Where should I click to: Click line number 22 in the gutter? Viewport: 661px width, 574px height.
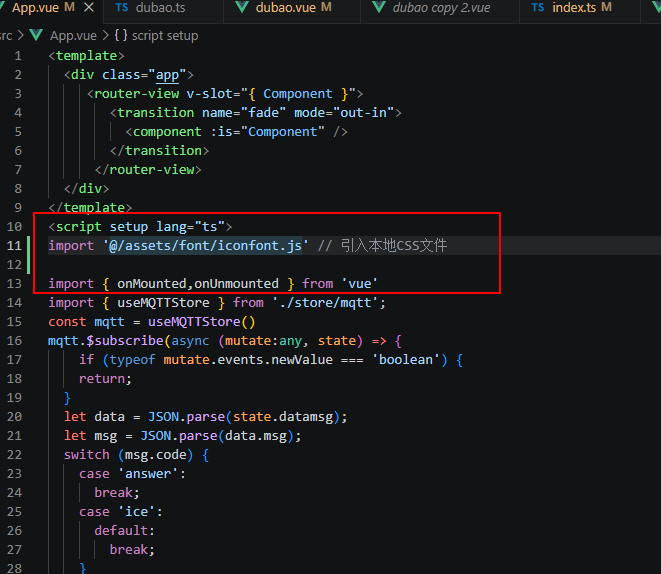click(14, 455)
